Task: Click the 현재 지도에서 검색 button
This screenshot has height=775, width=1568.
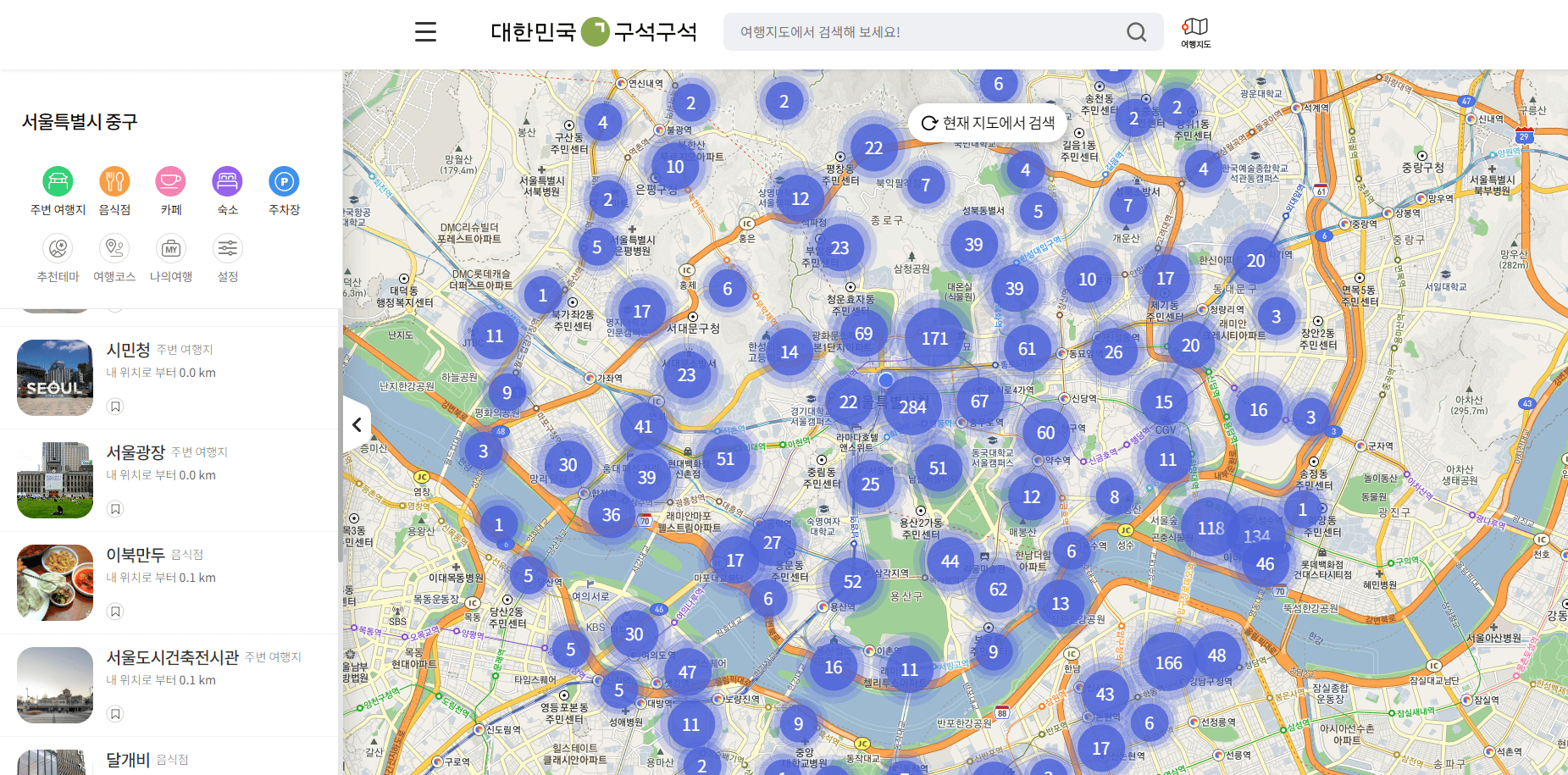Action: tap(988, 122)
